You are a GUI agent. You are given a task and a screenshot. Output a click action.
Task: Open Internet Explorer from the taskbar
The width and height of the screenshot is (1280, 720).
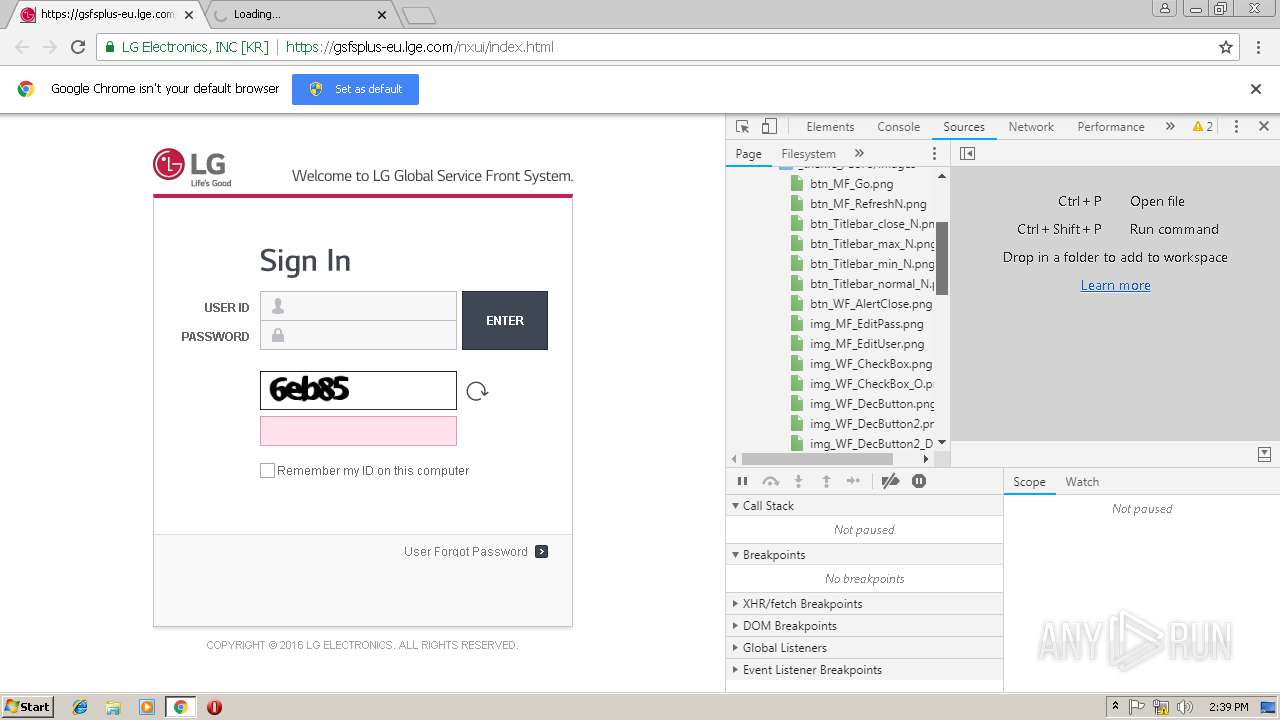80,707
